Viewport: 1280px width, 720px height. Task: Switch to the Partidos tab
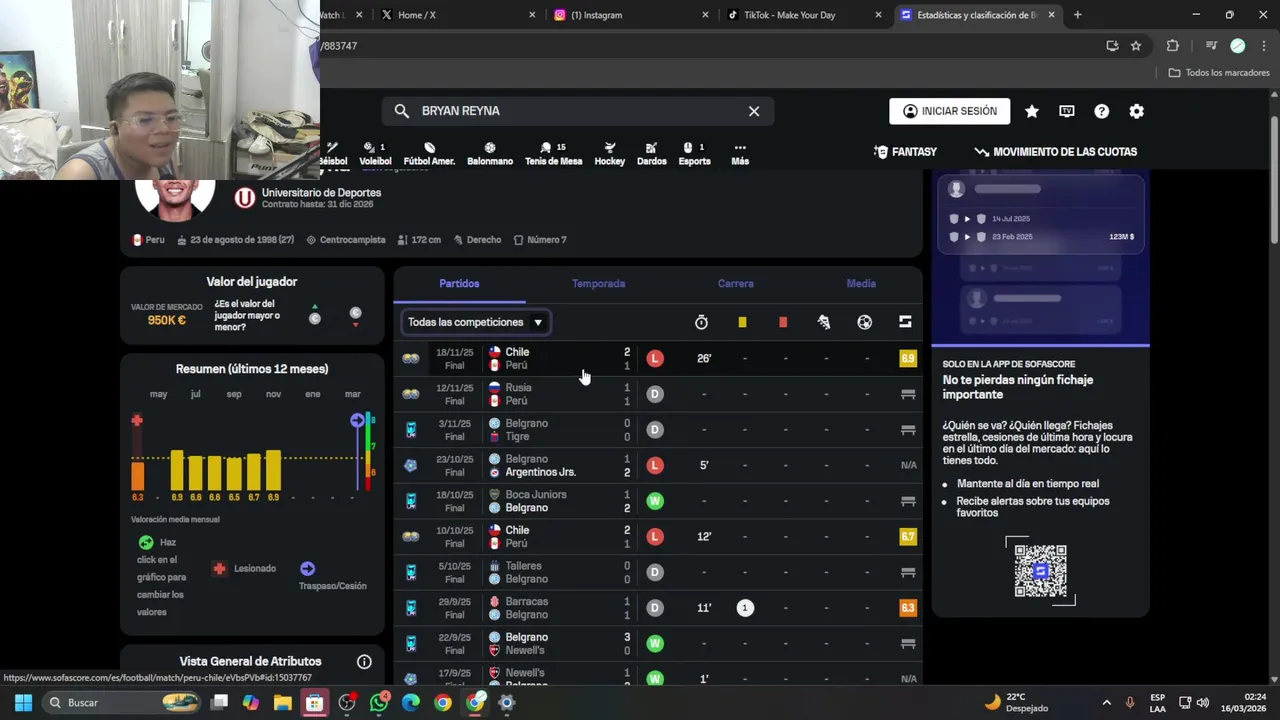pyautogui.click(x=459, y=284)
